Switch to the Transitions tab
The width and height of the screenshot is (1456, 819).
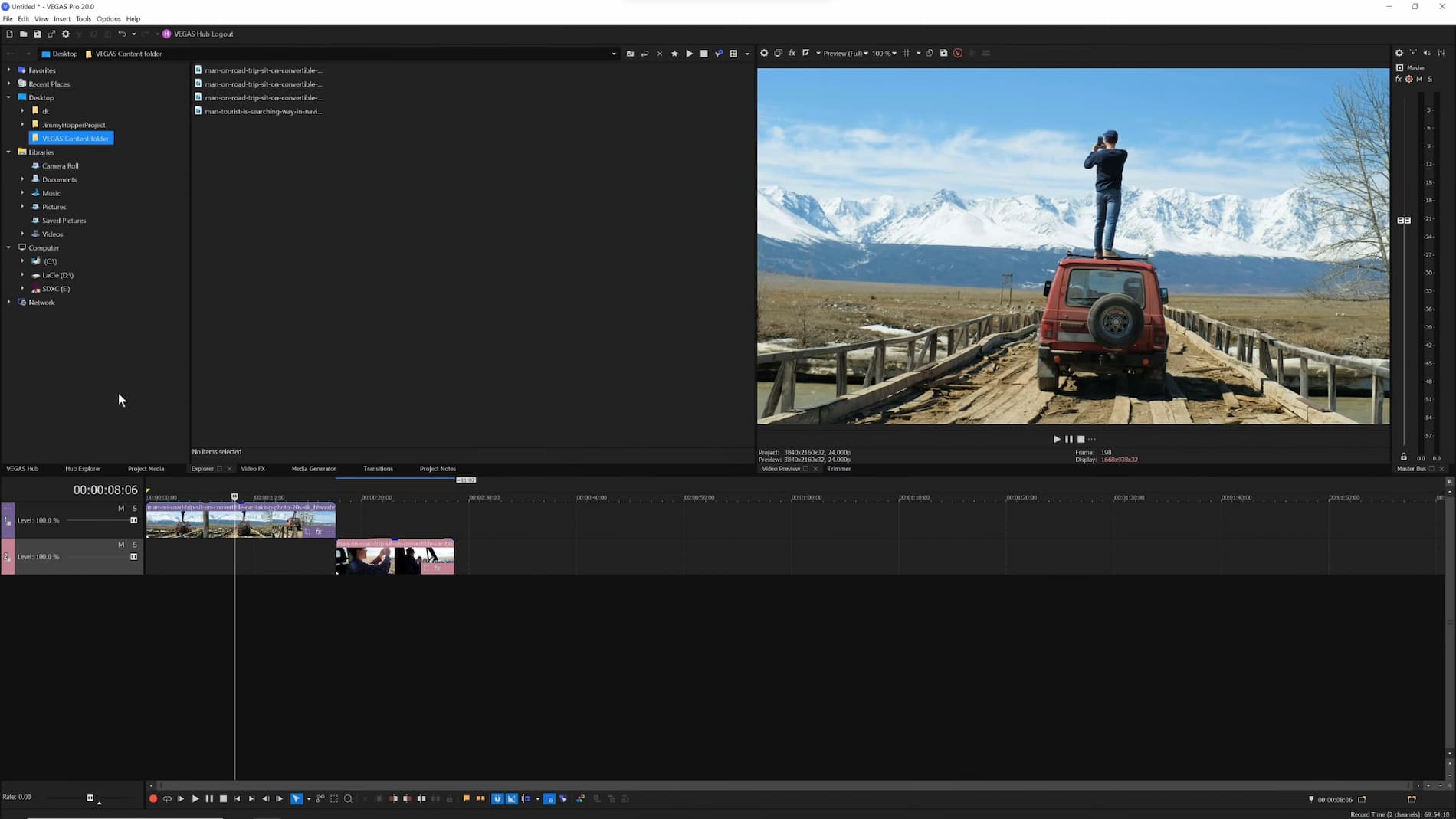(x=377, y=469)
